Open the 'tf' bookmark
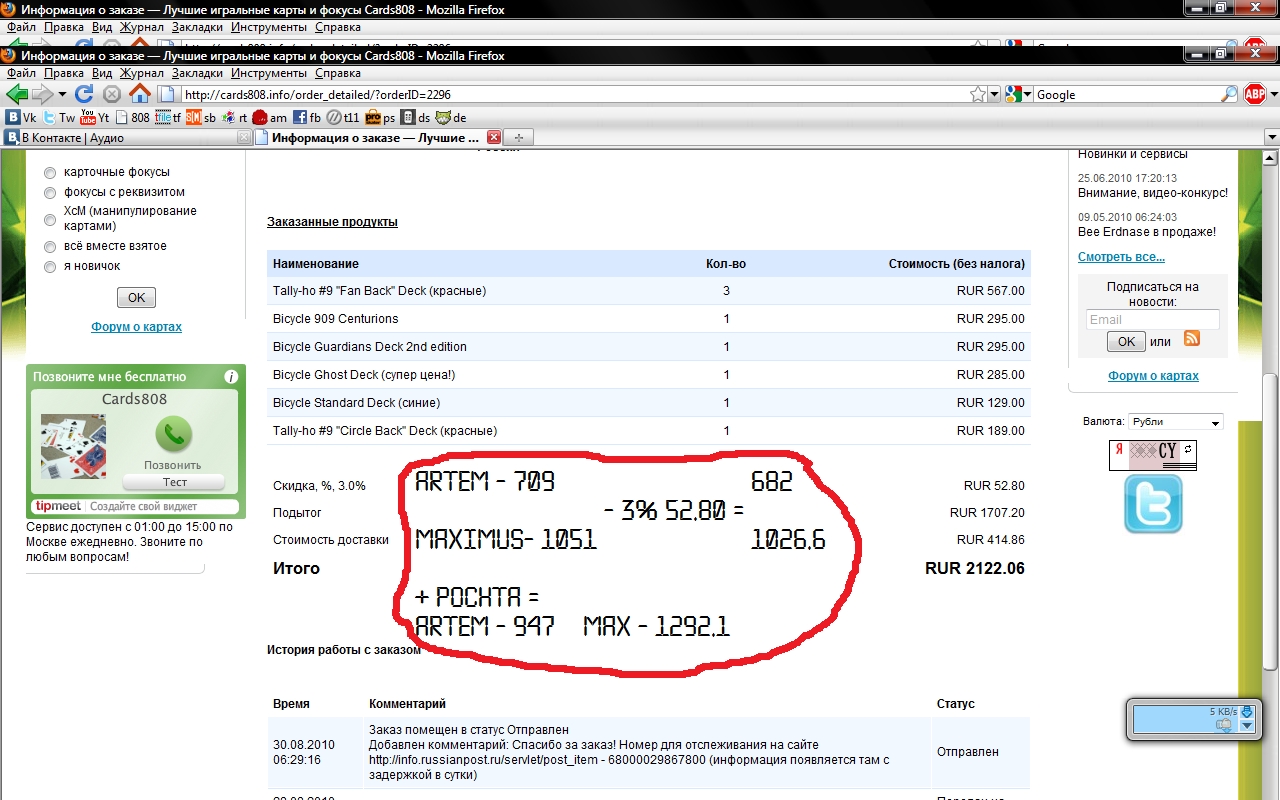 (168, 117)
